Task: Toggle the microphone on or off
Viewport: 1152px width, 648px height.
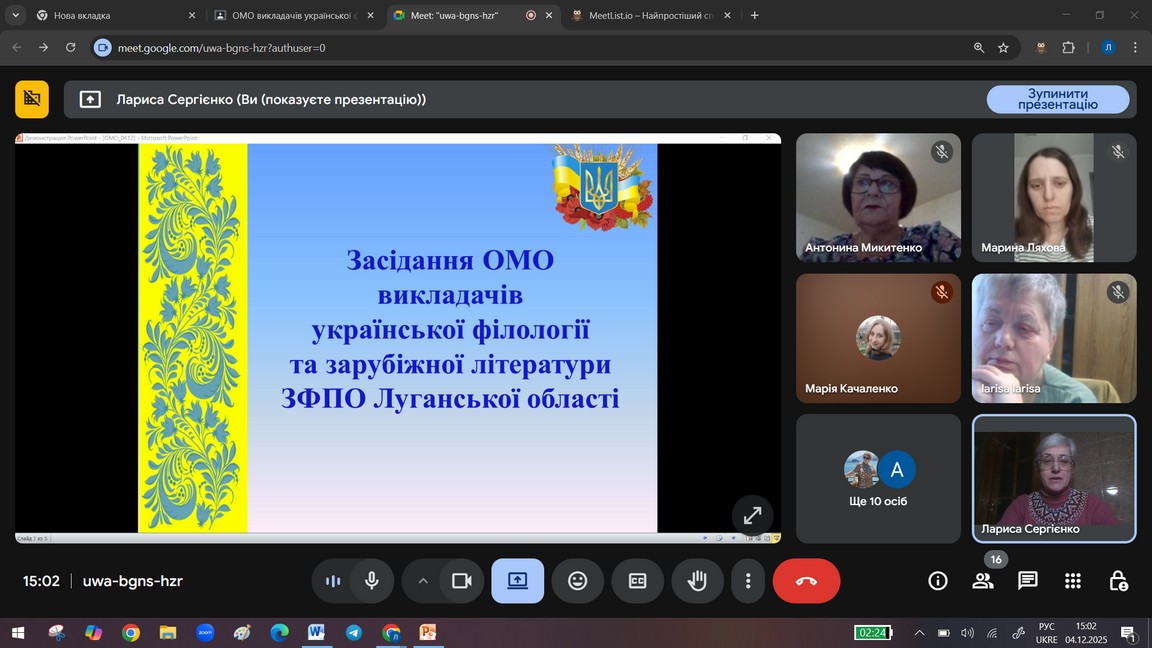Action: tap(372, 581)
